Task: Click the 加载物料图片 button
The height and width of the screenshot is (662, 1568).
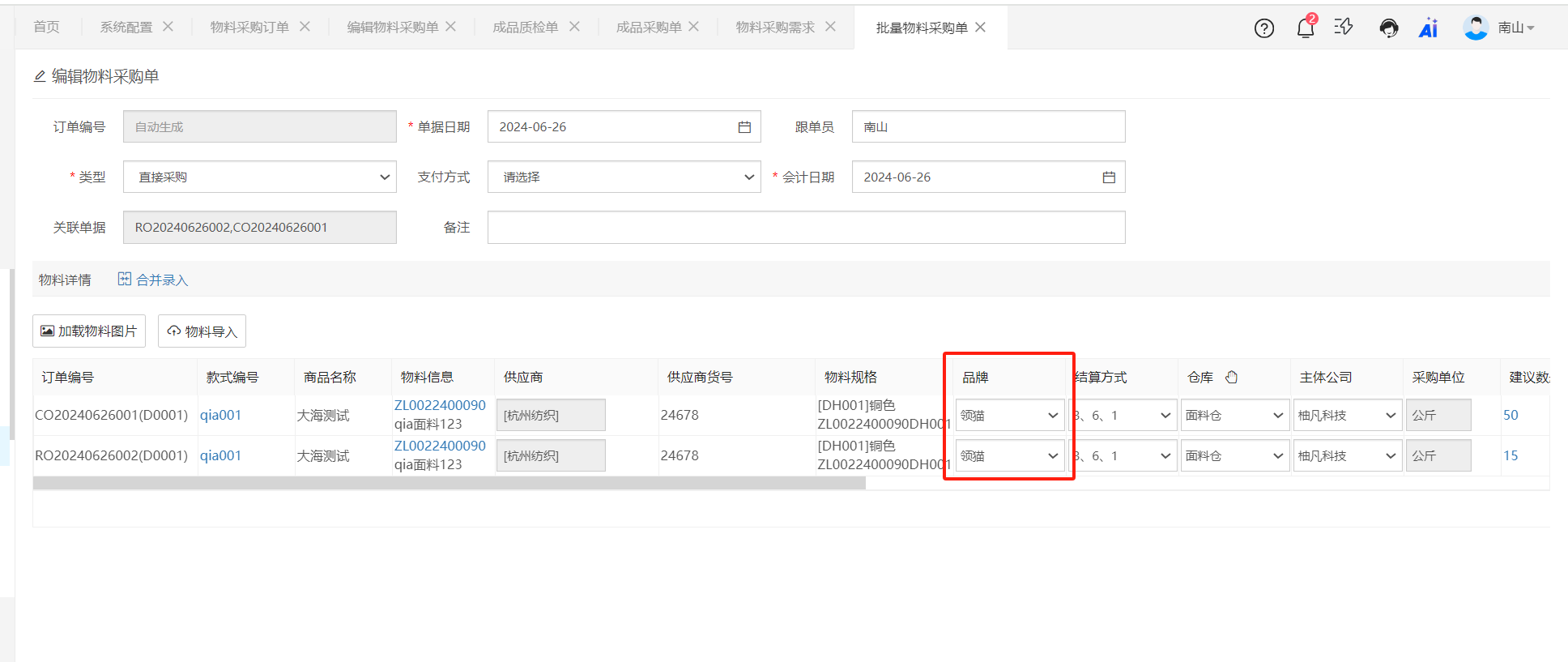Action: (x=89, y=331)
